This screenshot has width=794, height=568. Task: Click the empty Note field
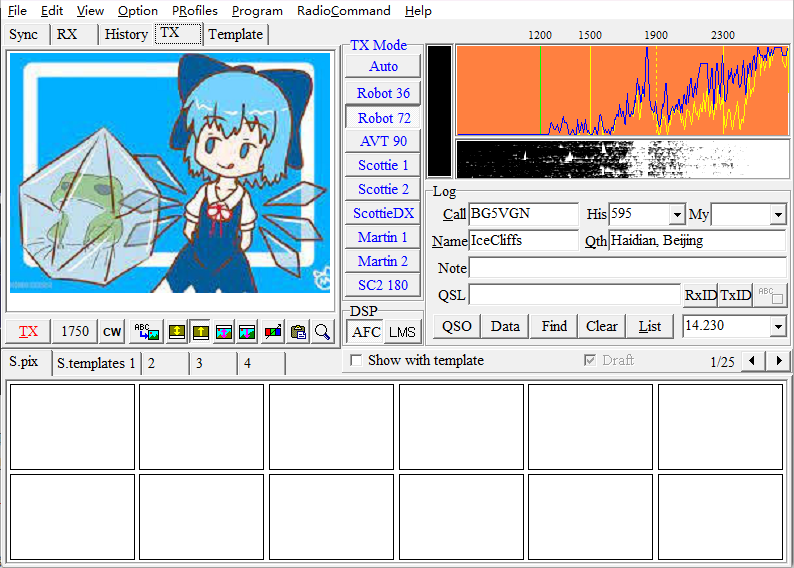[x=627, y=268]
